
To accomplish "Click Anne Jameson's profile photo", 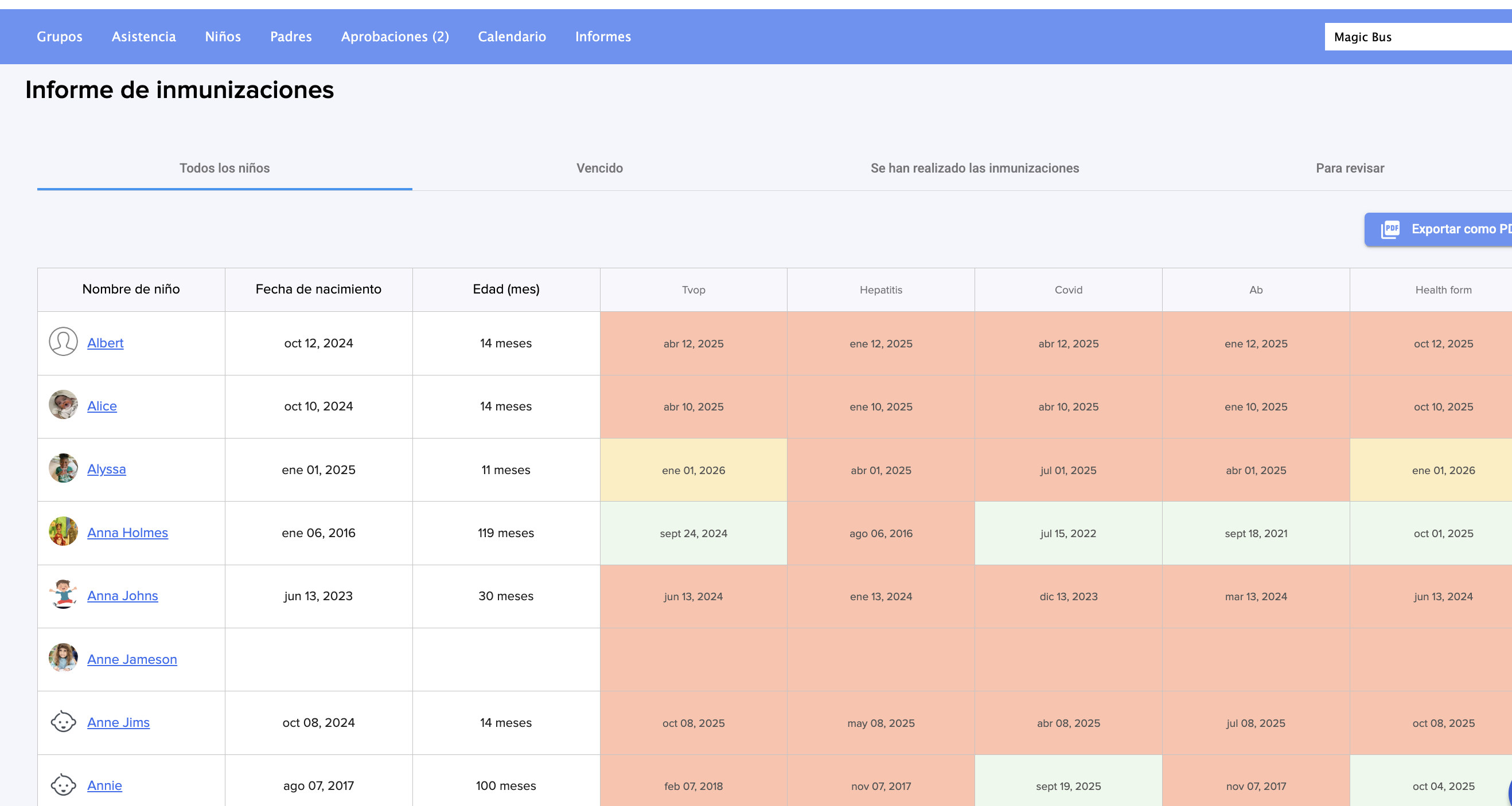I will pyautogui.click(x=63, y=658).
